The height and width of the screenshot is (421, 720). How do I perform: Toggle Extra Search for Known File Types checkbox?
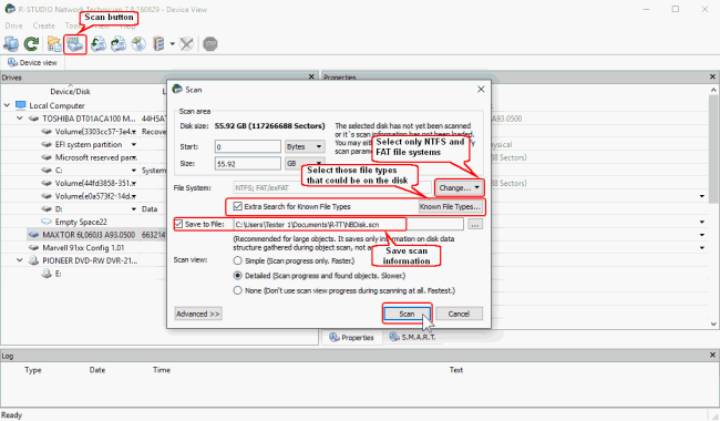[237, 206]
